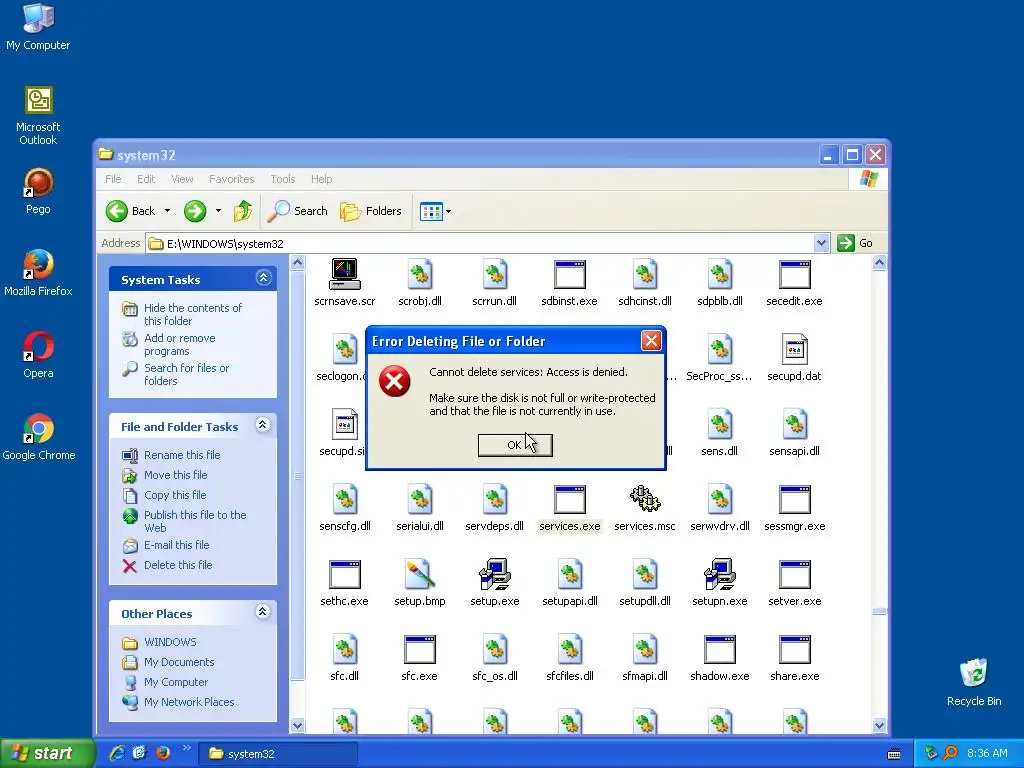Open My Network Places link
This screenshot has width=1024, height=768.
click(189, 702)
